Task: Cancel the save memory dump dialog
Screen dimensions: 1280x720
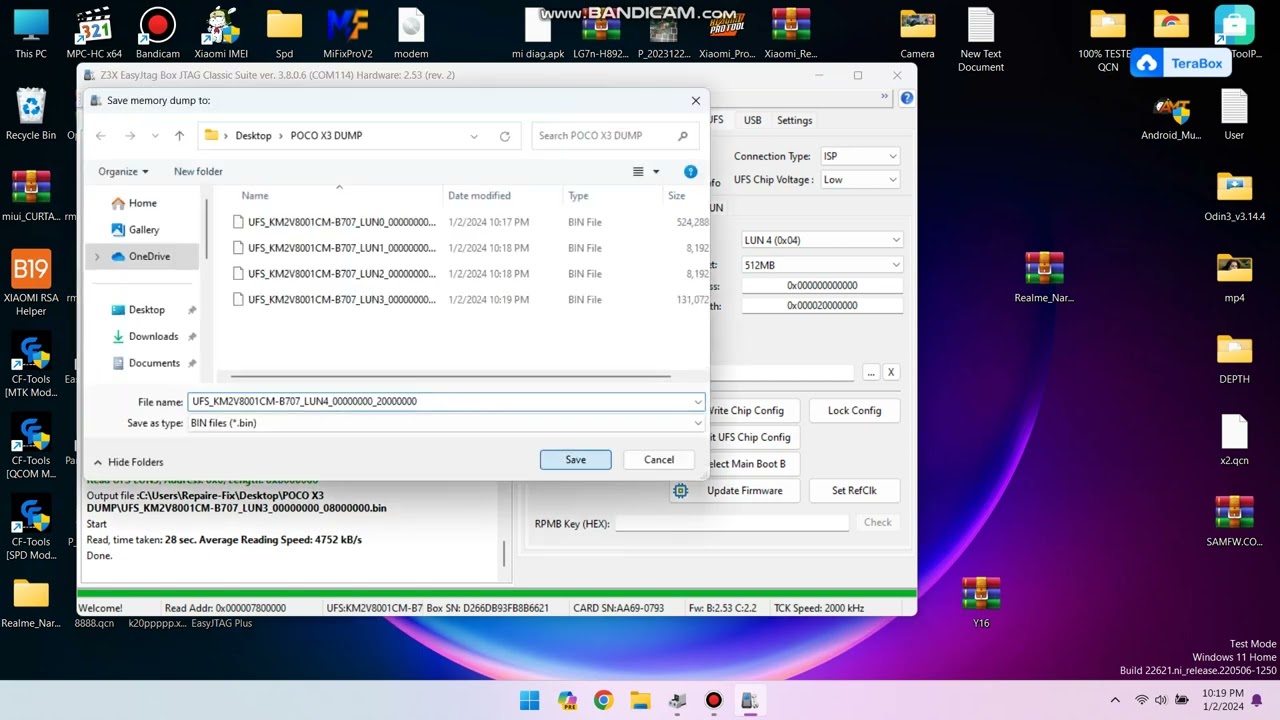Action: point(659,460)
